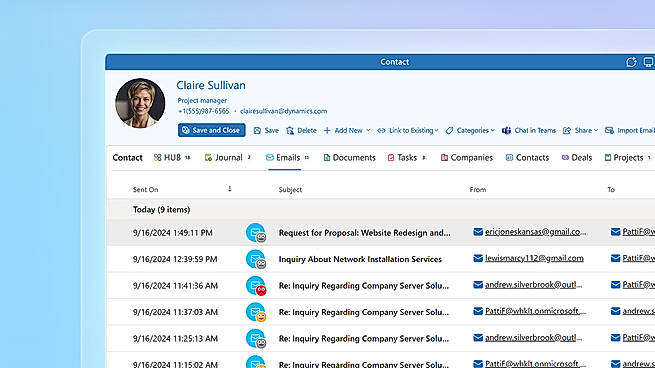This screenshot has width=655, height=368.
Task: Switch to the Projects tab
Action: pyautogui.click(x=627, y=157)
